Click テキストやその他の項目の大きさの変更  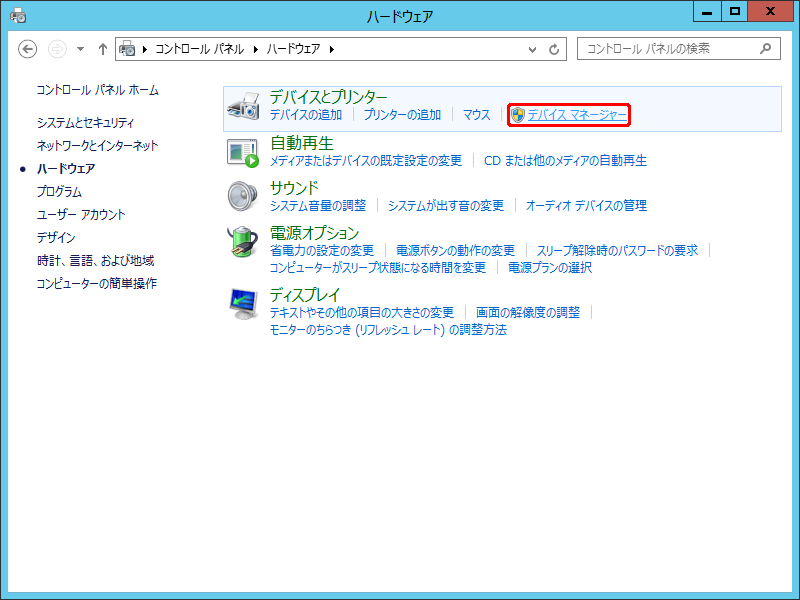(362, 312)
